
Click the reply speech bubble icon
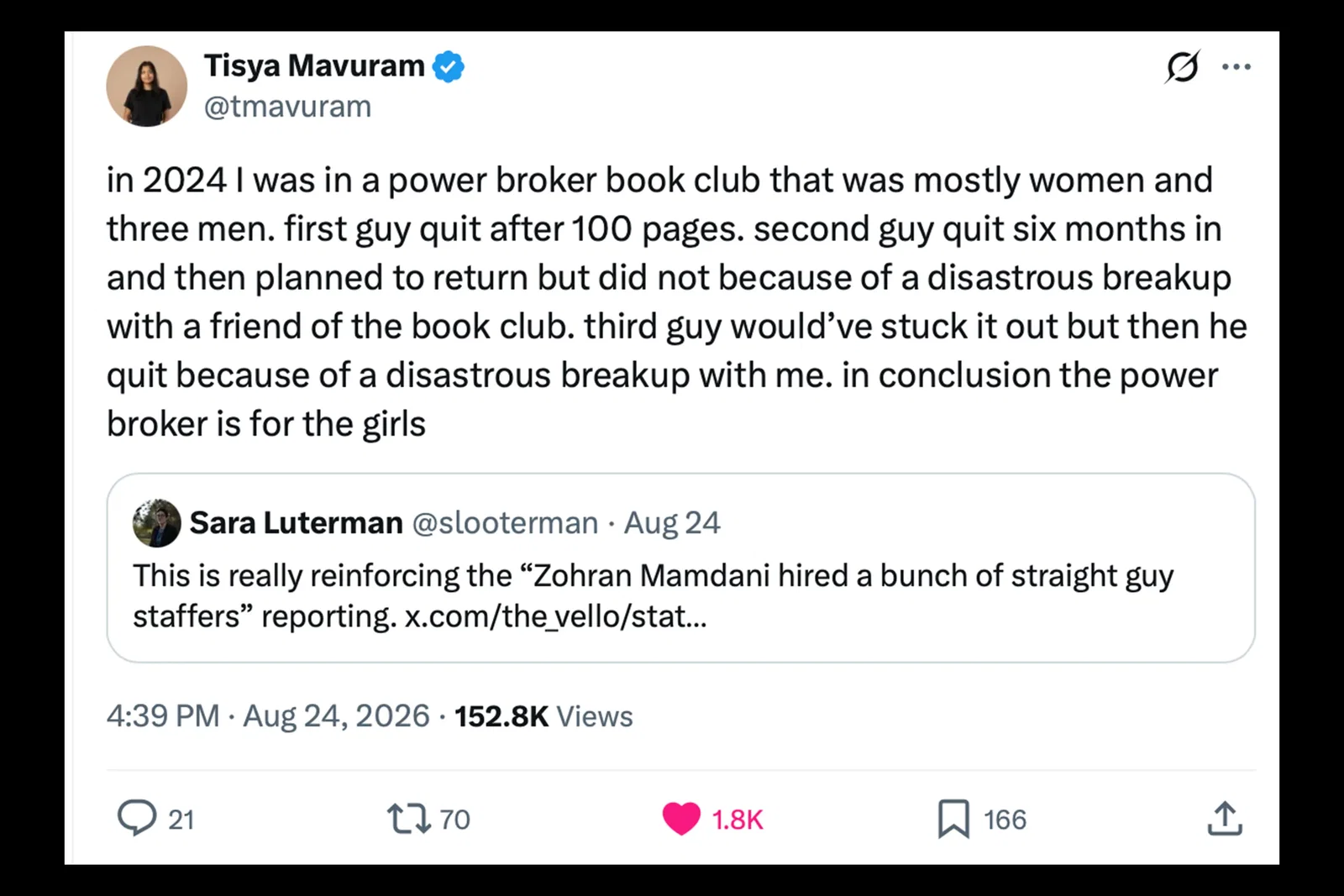[x=136, y=818]
